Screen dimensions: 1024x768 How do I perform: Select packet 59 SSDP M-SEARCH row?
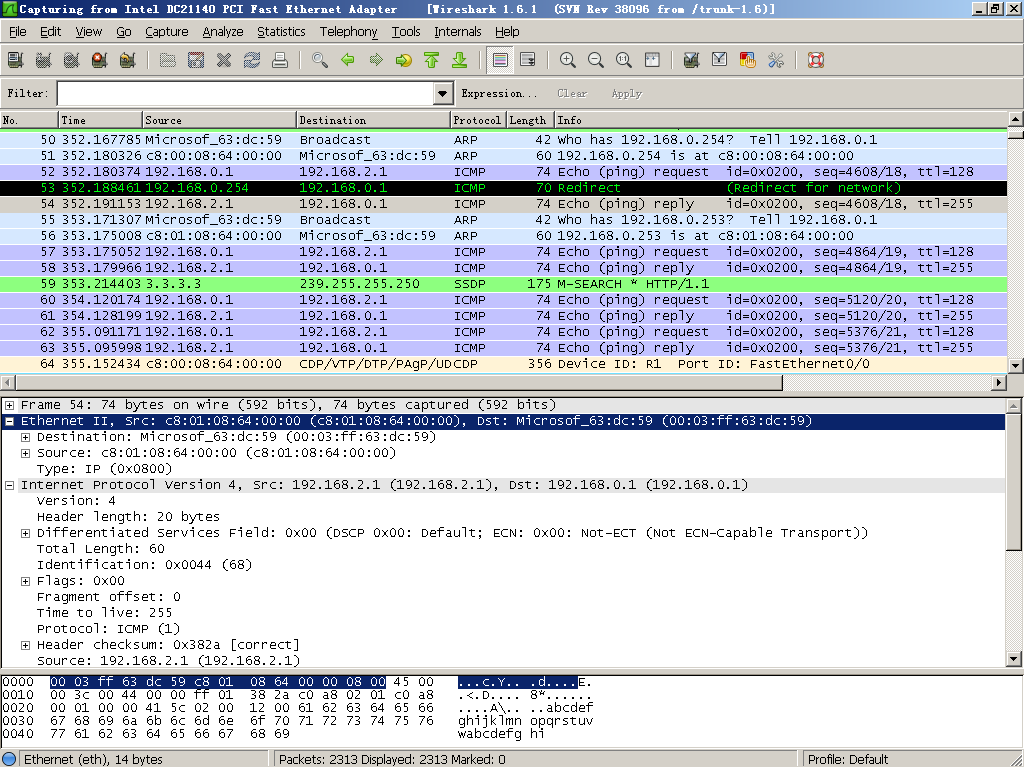(503, 284)
